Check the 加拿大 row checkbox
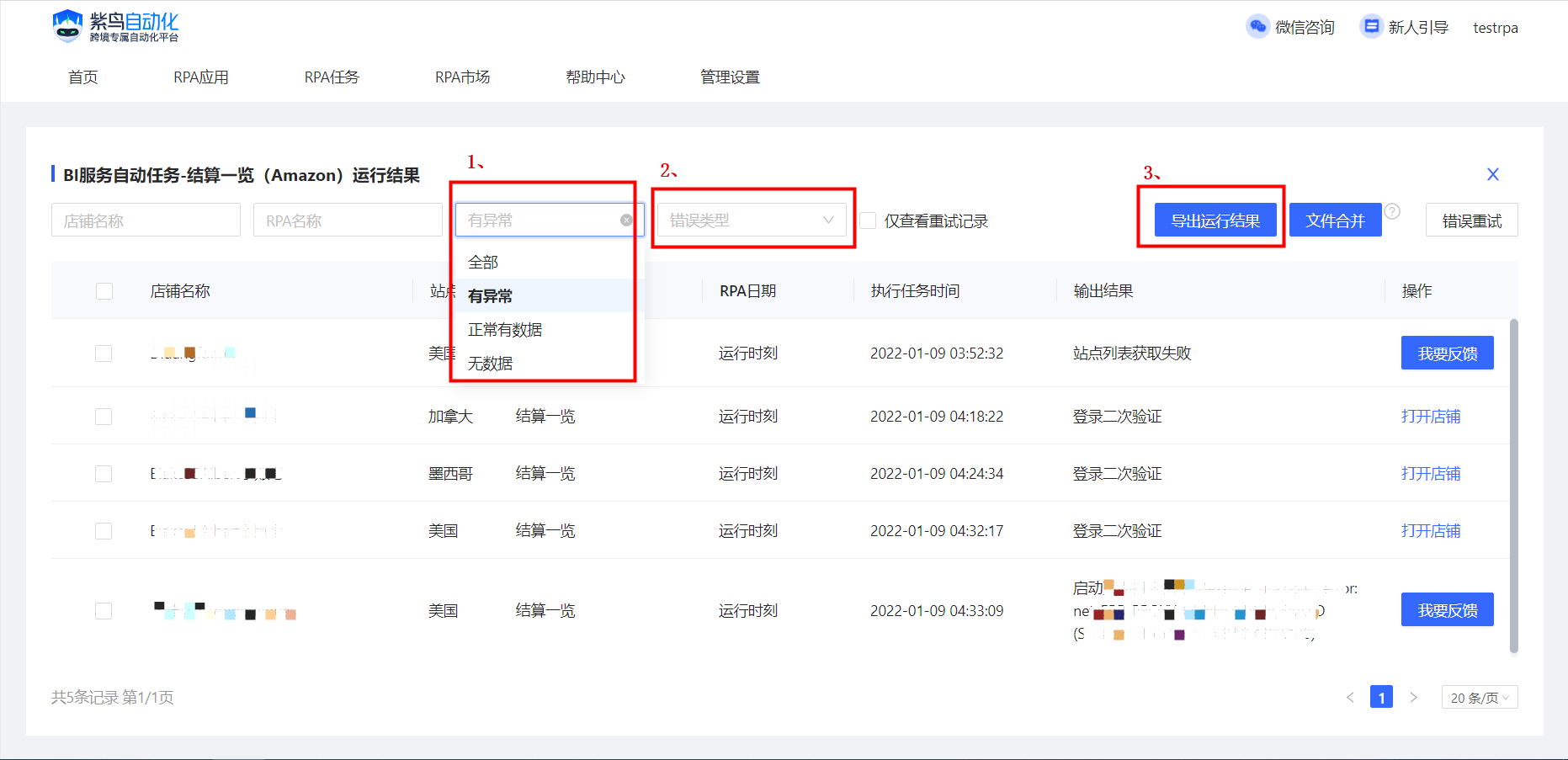 [x=104, y=417]
